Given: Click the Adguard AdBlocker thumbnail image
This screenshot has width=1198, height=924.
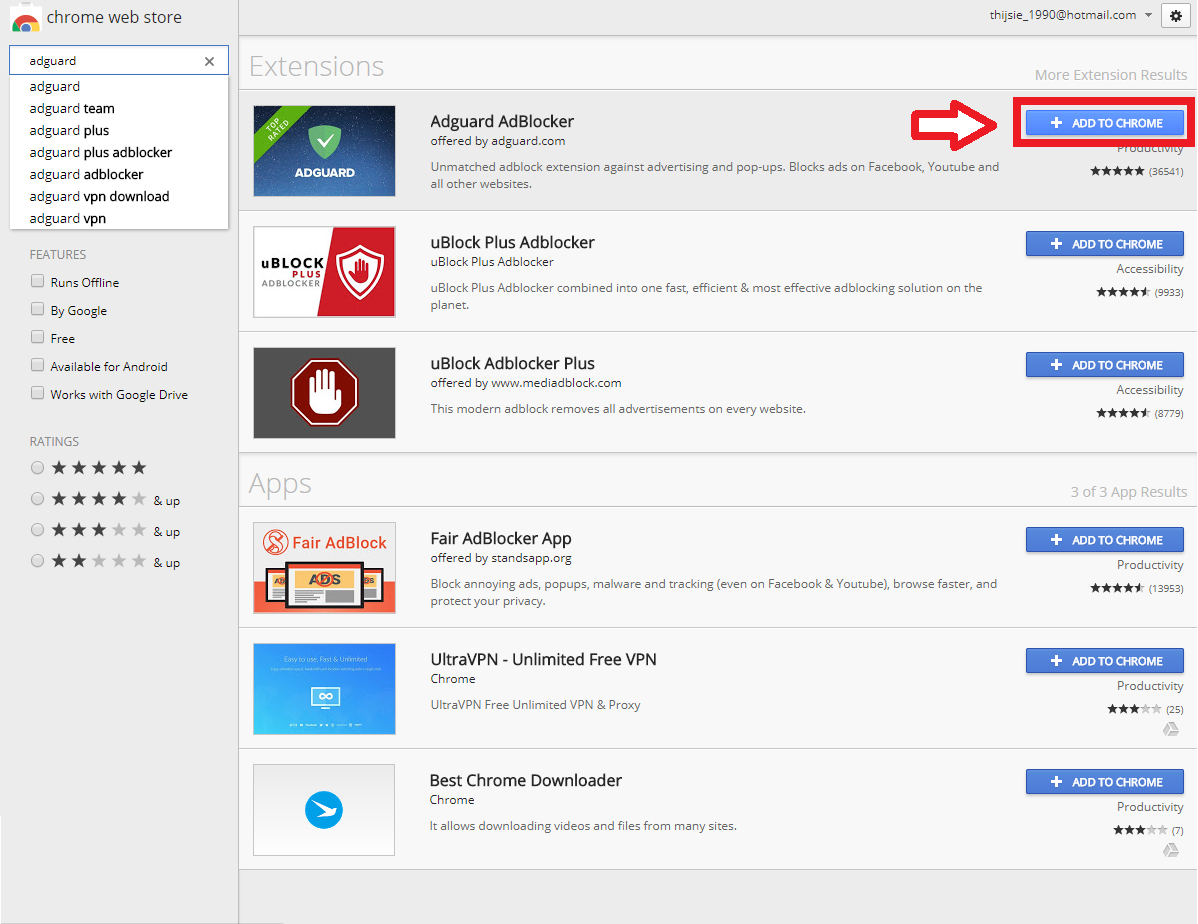Looking at the screenshot, I should pyautogui.click(x=325, y=151).
